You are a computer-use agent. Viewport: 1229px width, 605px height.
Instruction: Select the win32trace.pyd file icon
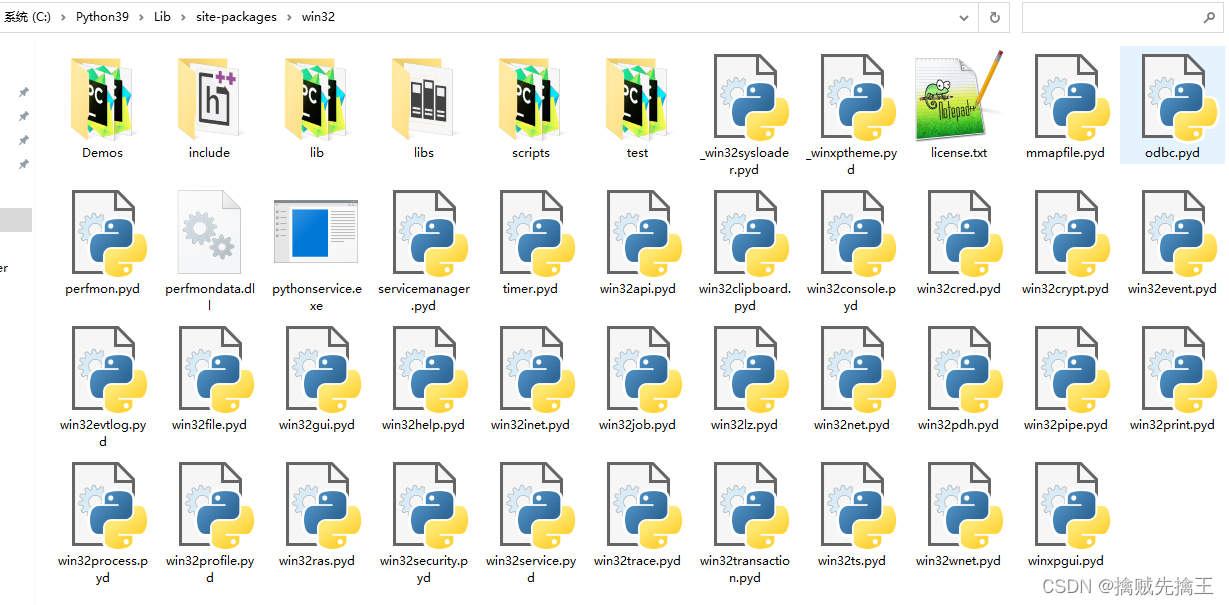645,506
